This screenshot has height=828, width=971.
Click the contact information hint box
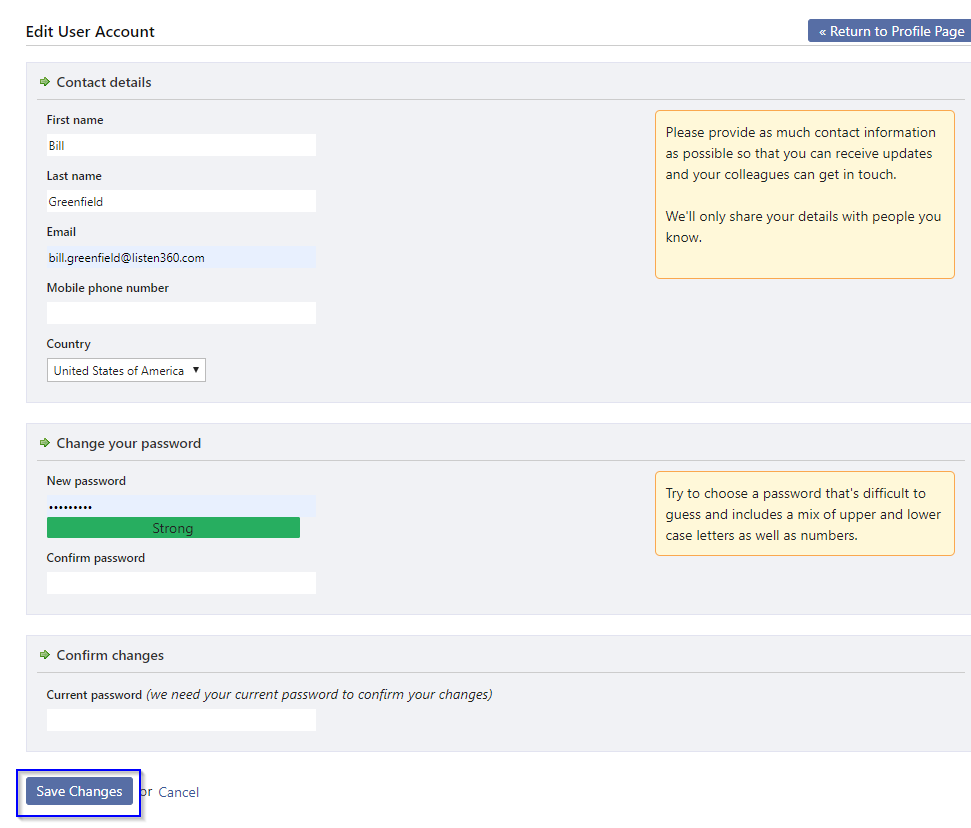click(x=804, y=194)
